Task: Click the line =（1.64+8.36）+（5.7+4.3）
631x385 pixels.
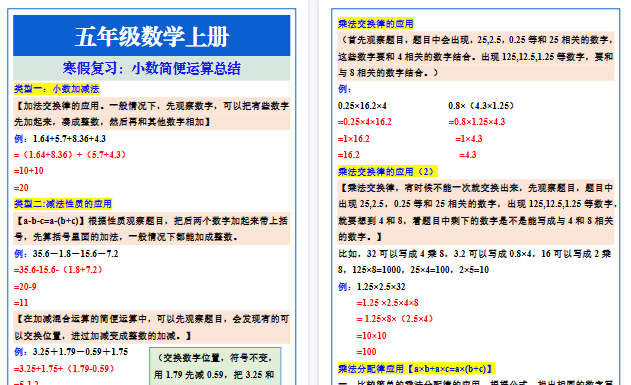Action: 70,155
